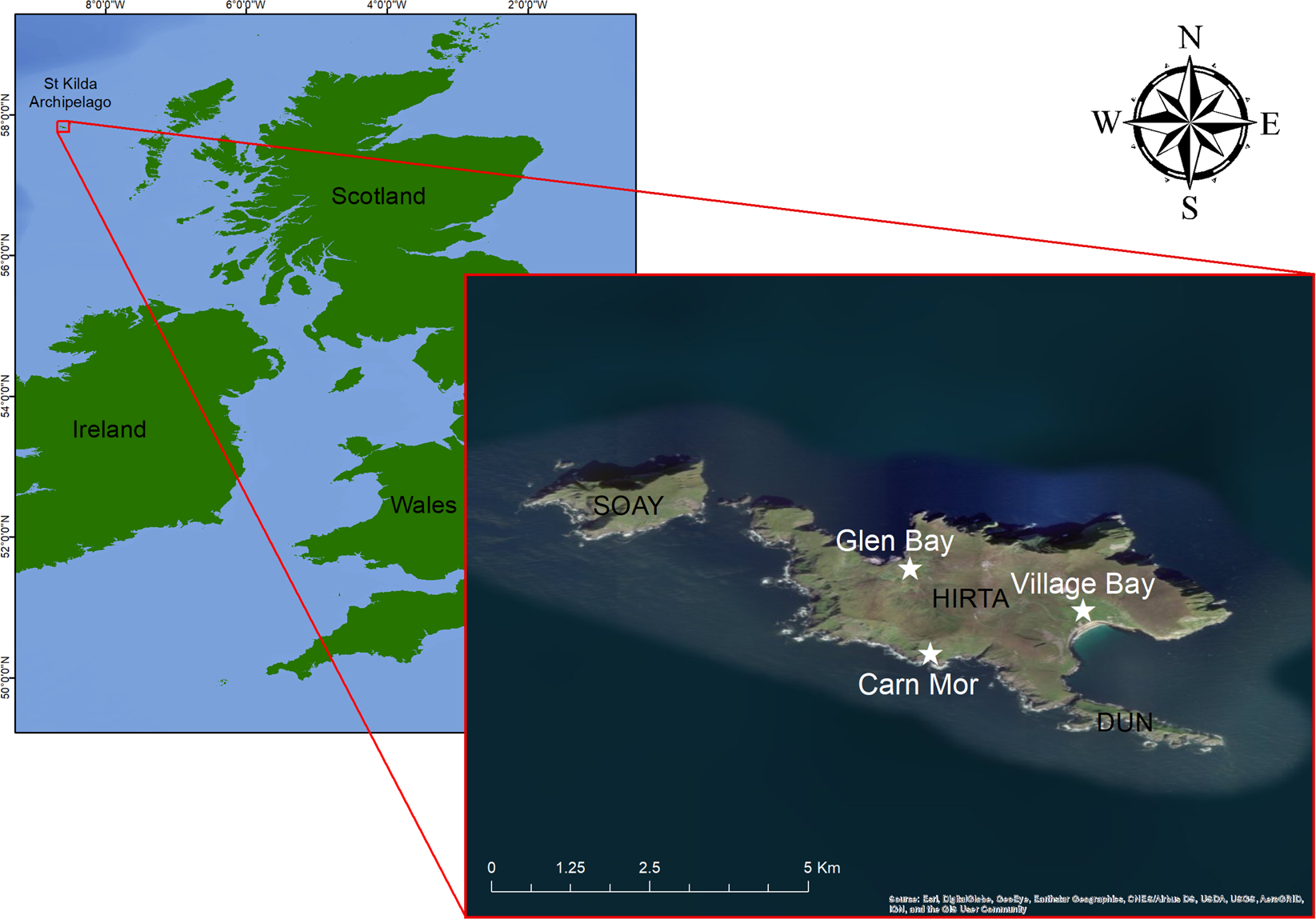Click the N letter on compass
1316x919 pixels.
tap(1190, 38)
